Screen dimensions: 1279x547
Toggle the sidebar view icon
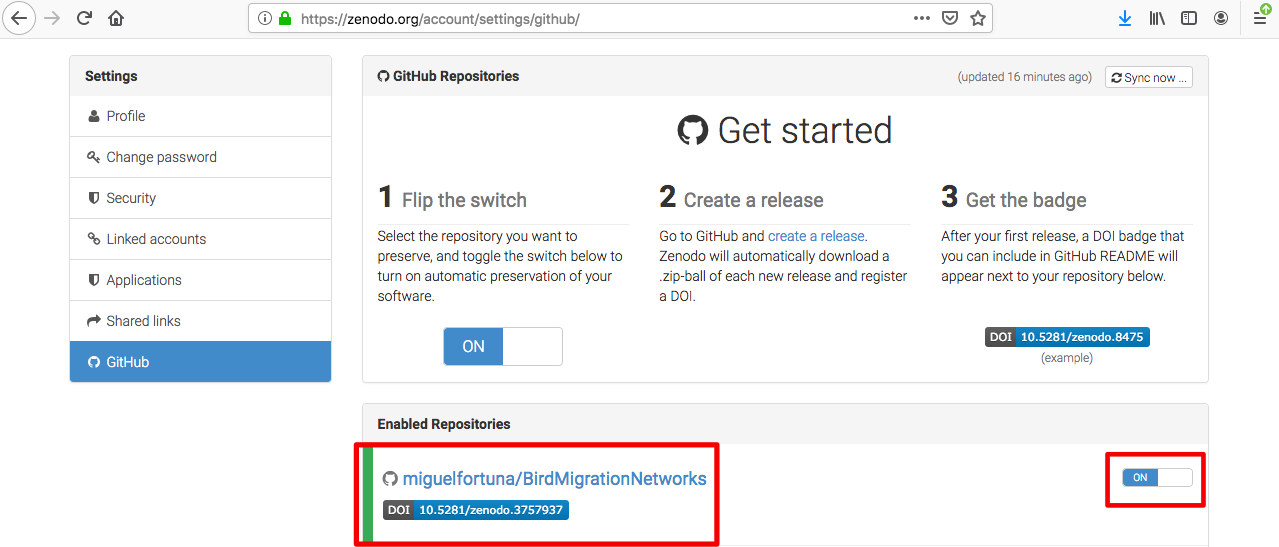click(x=1189, y=18)
